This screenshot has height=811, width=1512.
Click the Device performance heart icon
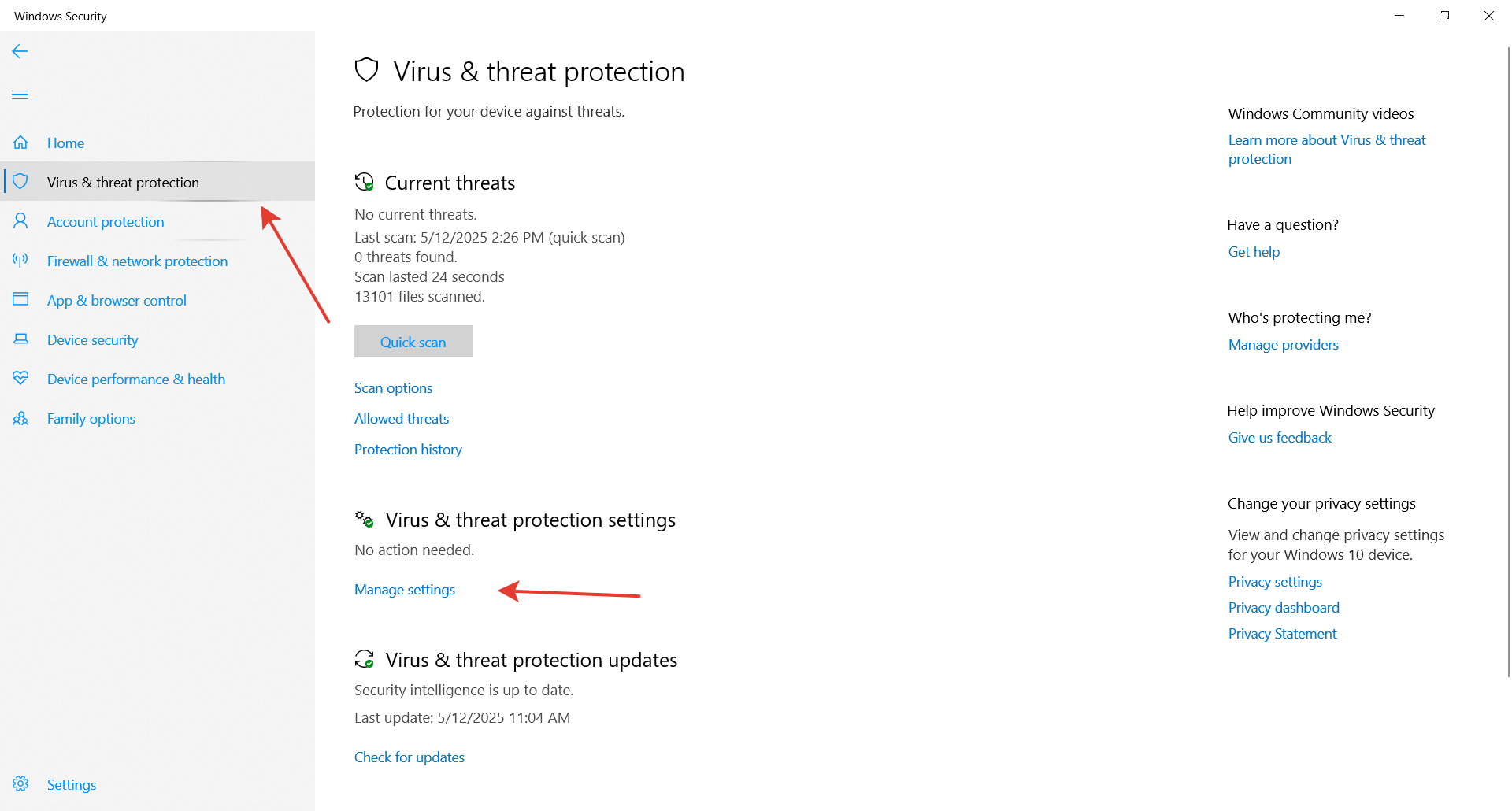point(20,379)
